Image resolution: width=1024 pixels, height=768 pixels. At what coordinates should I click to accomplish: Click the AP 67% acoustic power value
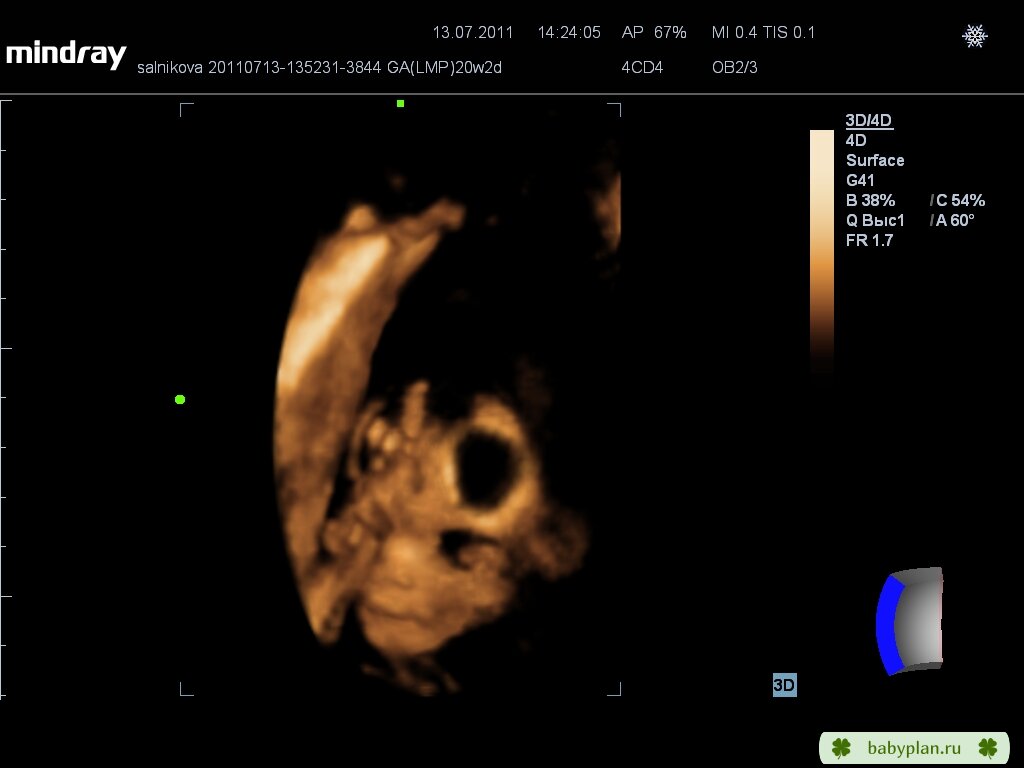coord(654,33)
